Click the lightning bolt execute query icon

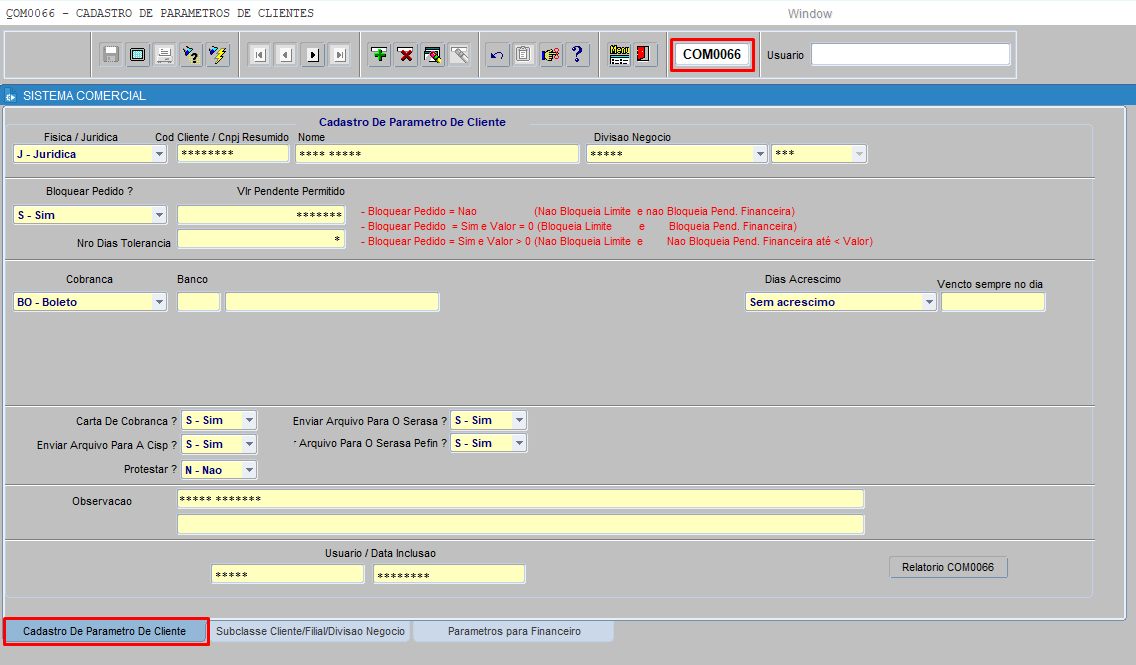pos(217,55)
